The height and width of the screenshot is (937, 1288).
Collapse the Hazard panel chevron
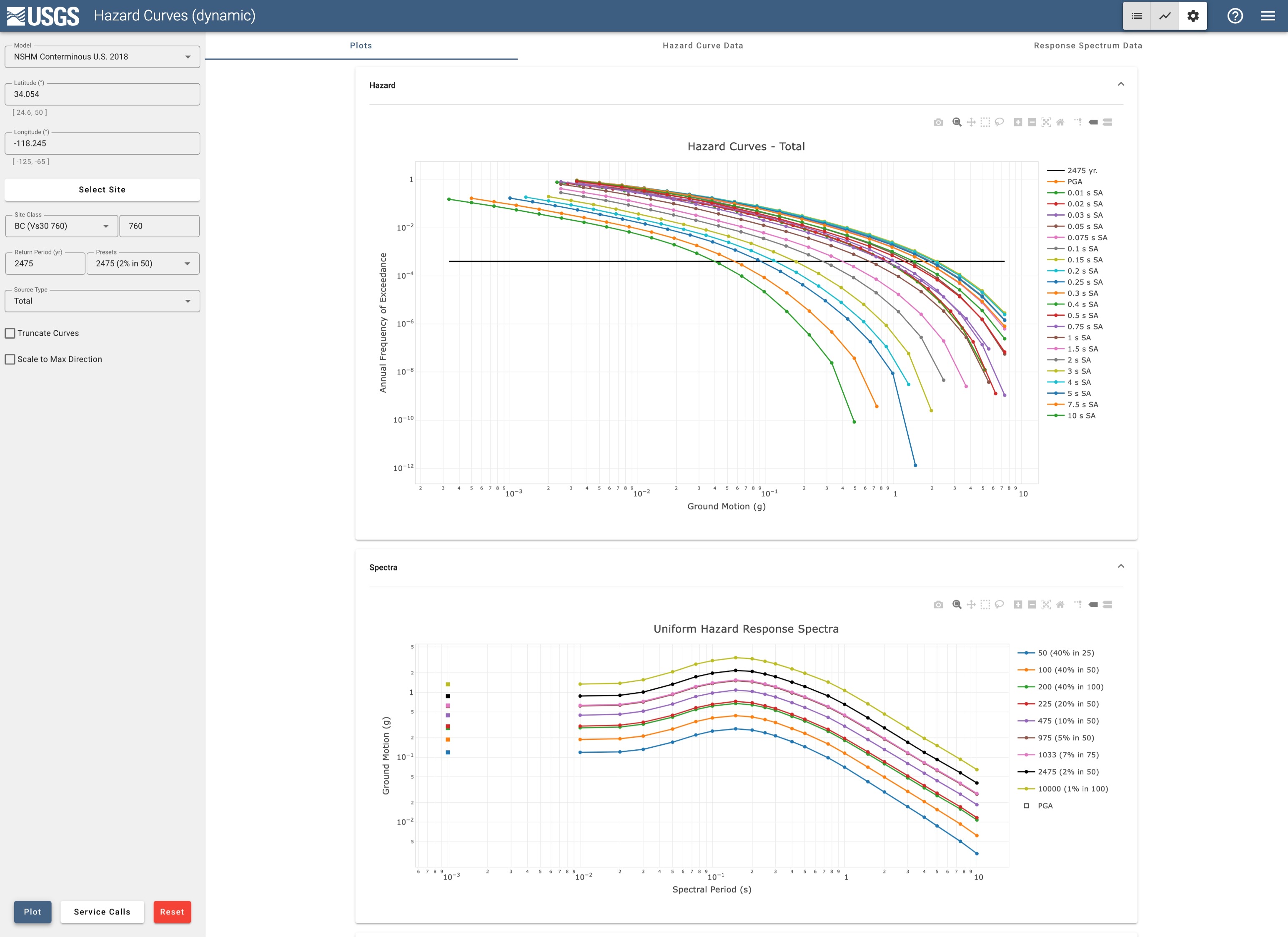[1120, 84]
